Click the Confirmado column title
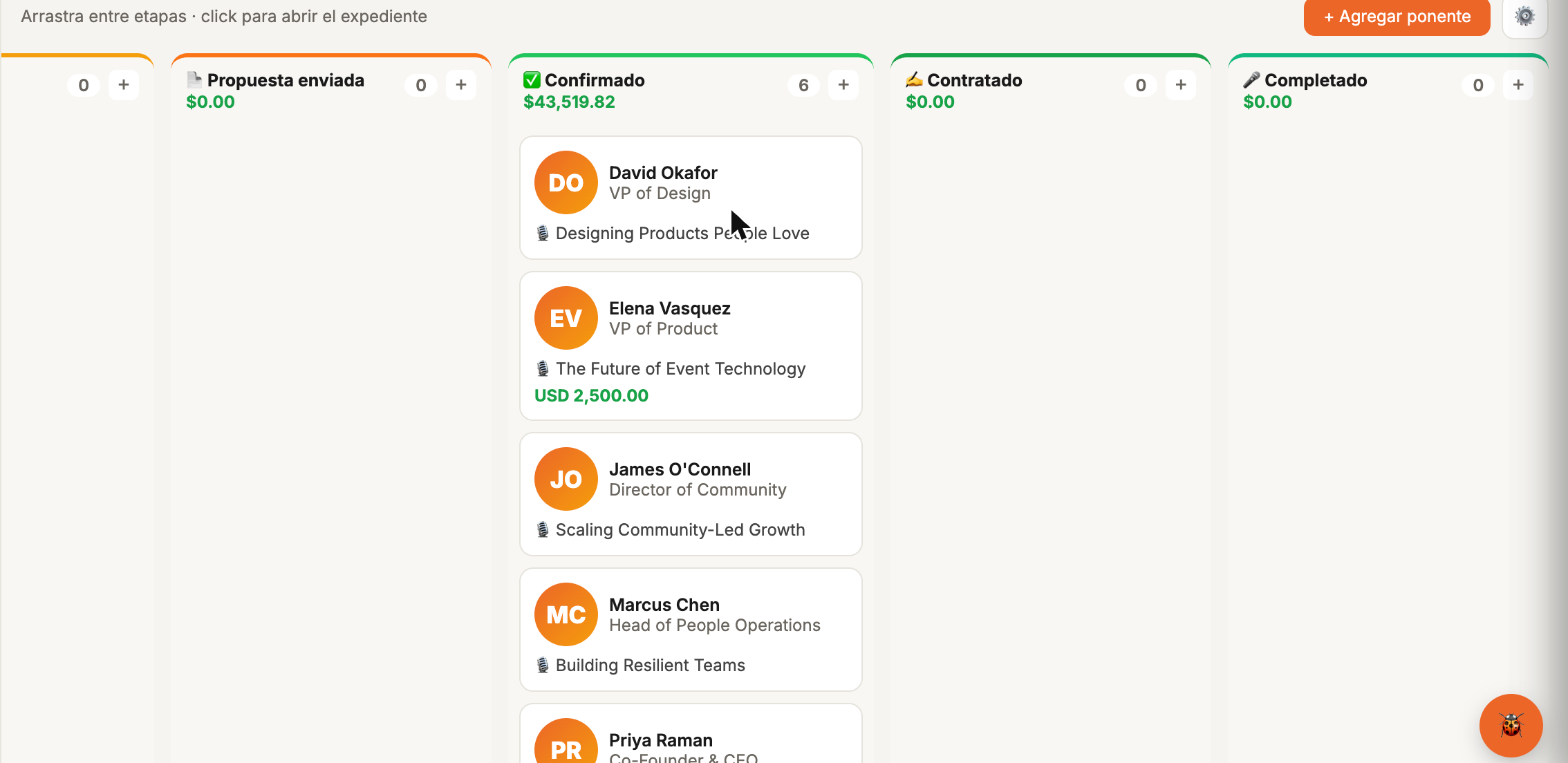Screen dimensions: 1568x763 595,80
